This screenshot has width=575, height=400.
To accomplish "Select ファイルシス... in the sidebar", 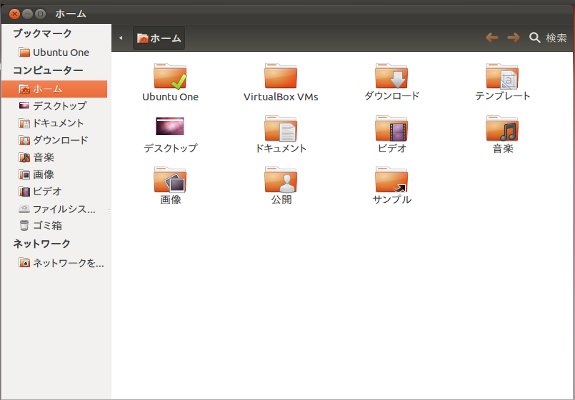I will tap(57, 209).
